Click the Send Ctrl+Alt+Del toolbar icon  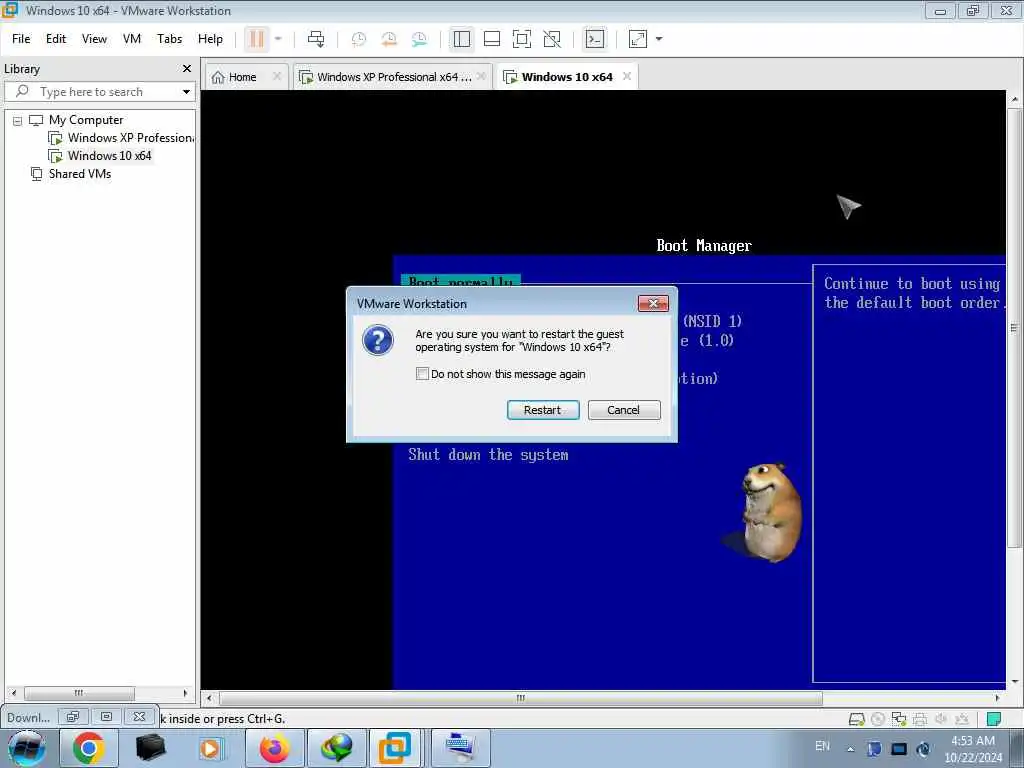[316, 39]
